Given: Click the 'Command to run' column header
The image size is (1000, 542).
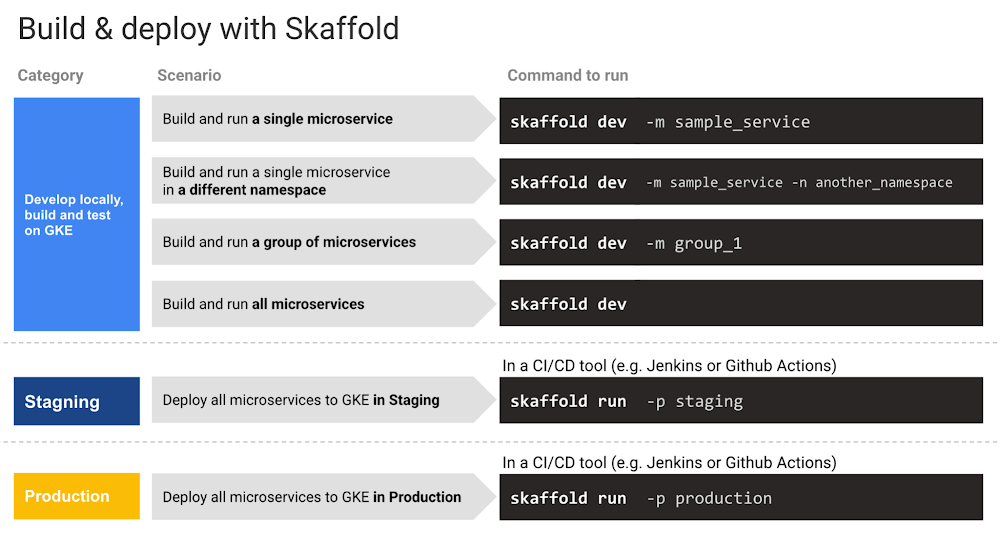Looking at the screenshot, I should 567,76.
